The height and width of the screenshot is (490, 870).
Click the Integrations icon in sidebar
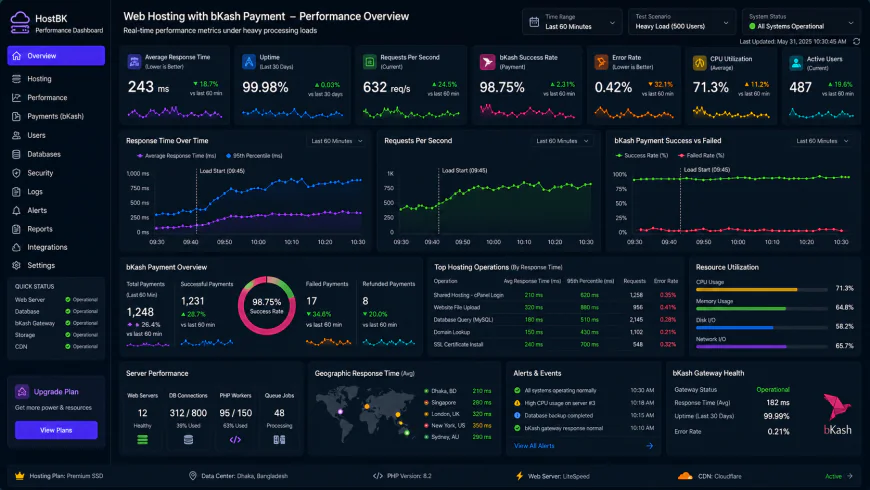[x=17, y=247]
